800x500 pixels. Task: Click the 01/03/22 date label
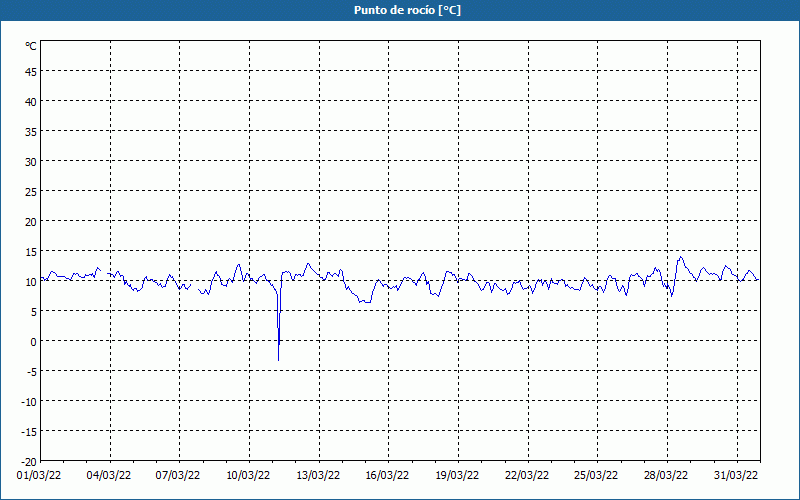pos(39,476)
